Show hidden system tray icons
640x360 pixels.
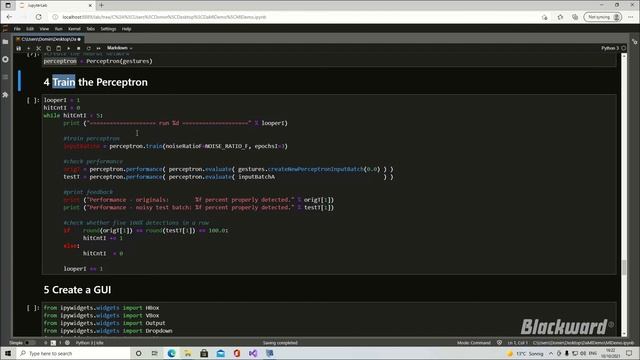click(x=551, y=353)
